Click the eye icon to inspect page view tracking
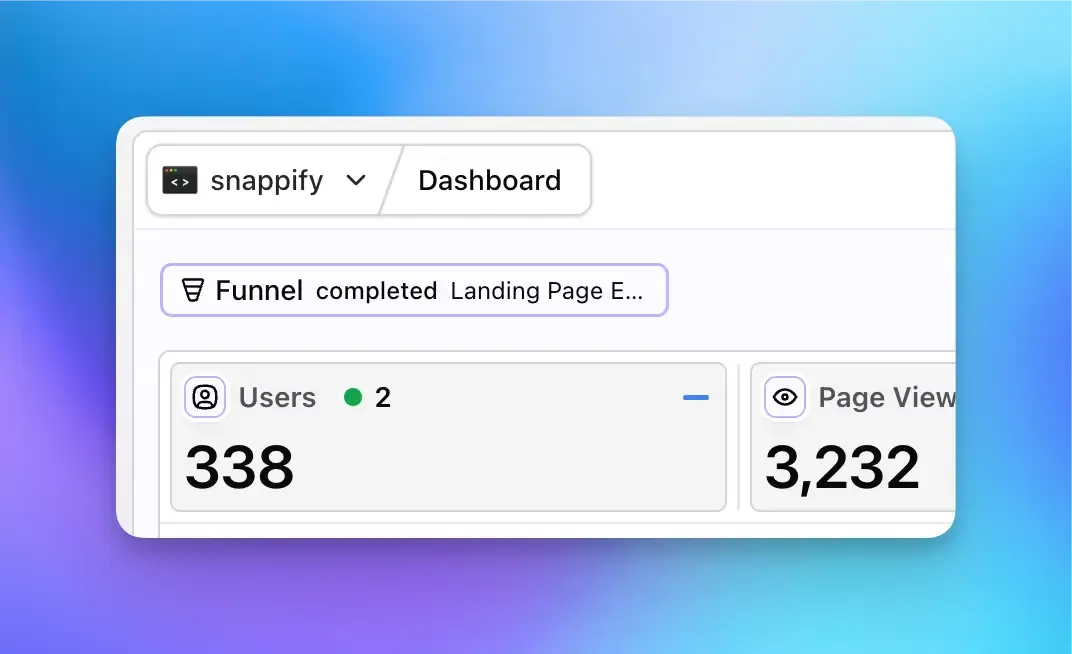This screenshot has width=1072, height=654. (785, 397)
